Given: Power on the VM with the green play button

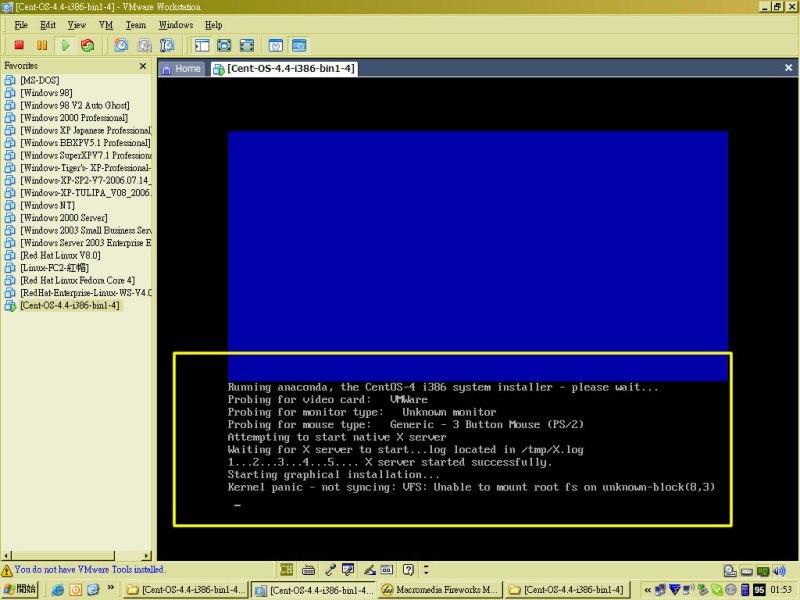Looking at the screenshot, I should click(x=65, y=45).
